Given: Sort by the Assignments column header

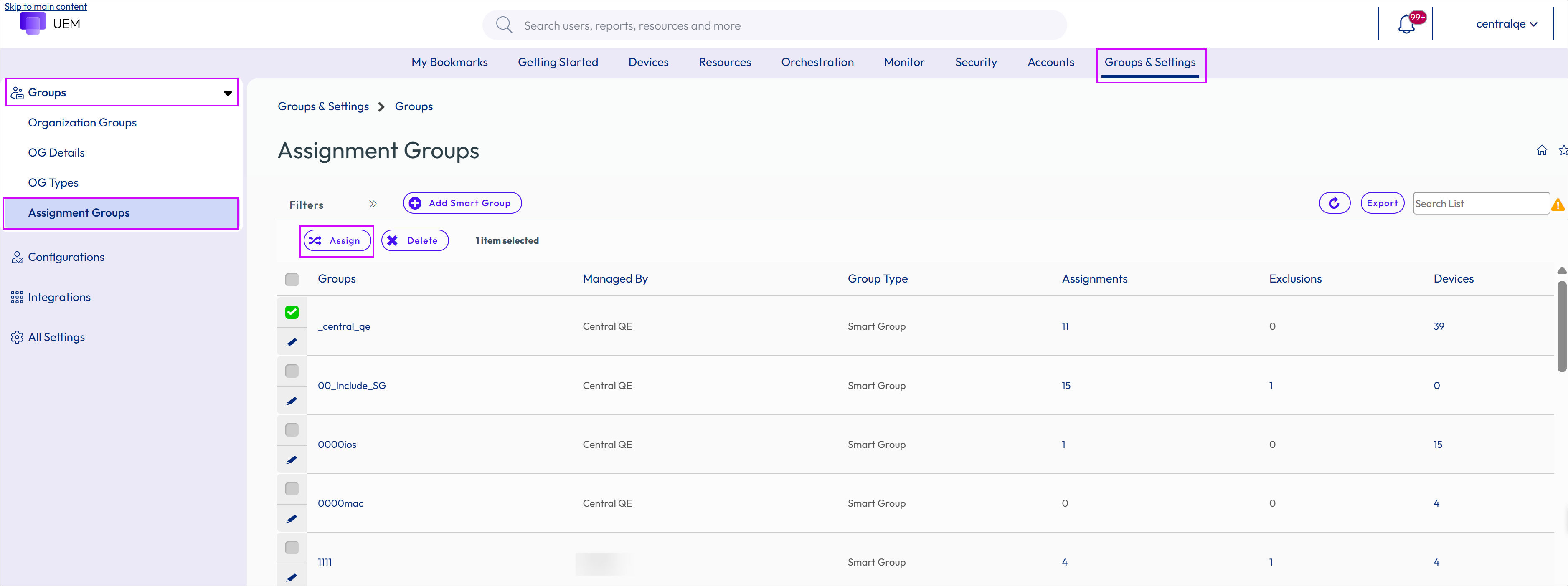Looking at the screenshot, I should point(1094,279).
